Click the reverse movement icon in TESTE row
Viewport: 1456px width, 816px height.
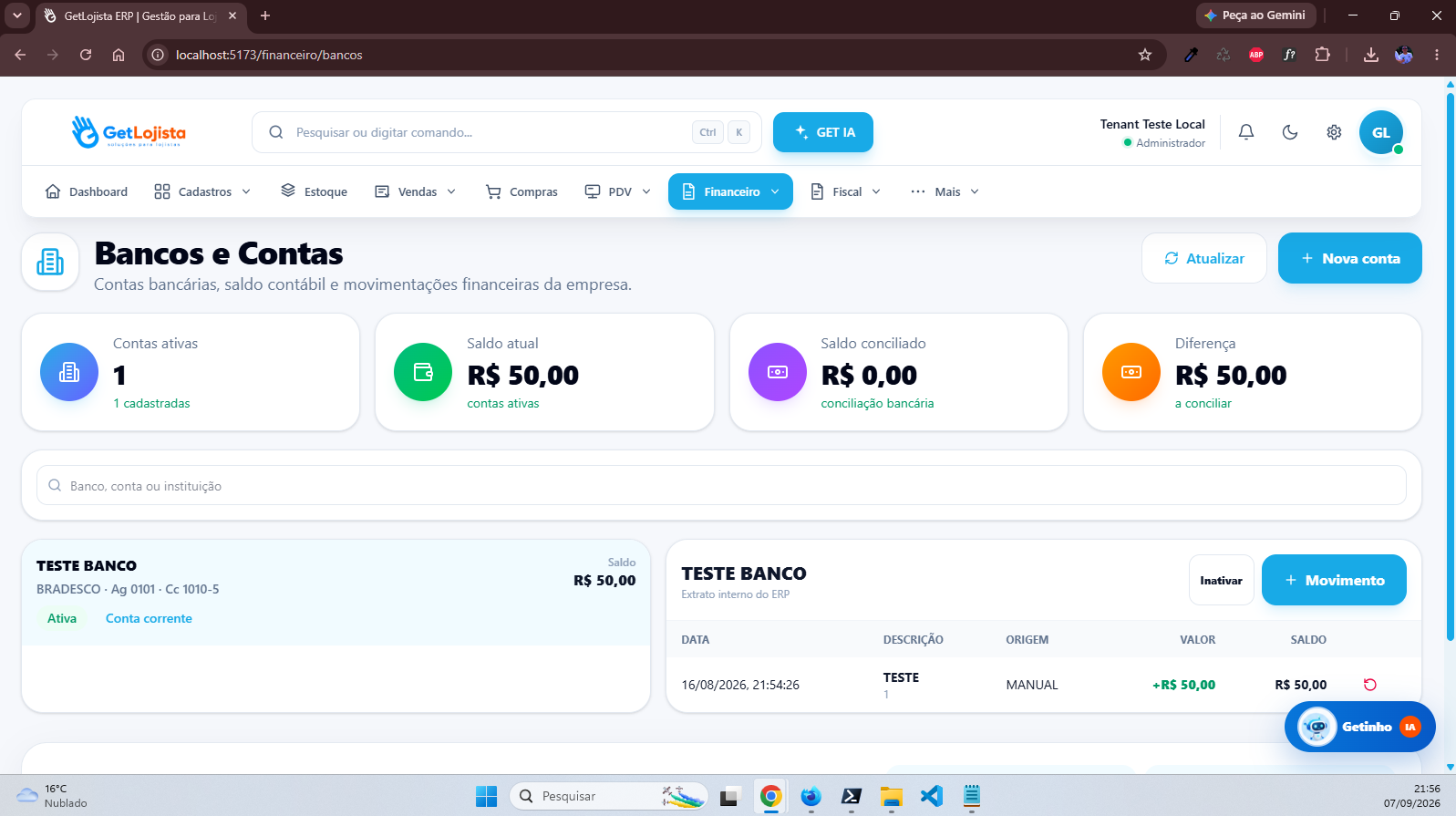coord(1369,685)
